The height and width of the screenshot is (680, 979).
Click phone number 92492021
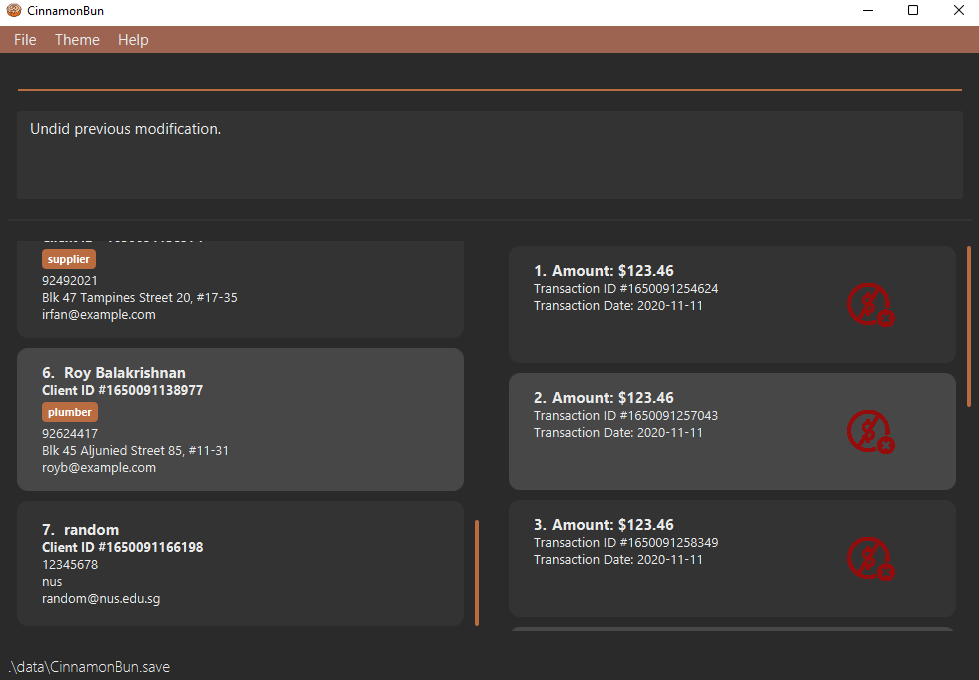[70, 280]
